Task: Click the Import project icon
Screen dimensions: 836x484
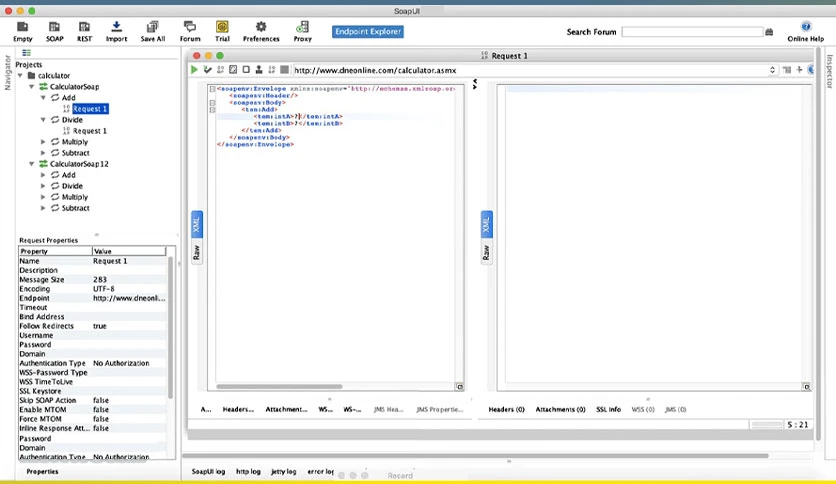Action: pos(116,31)
